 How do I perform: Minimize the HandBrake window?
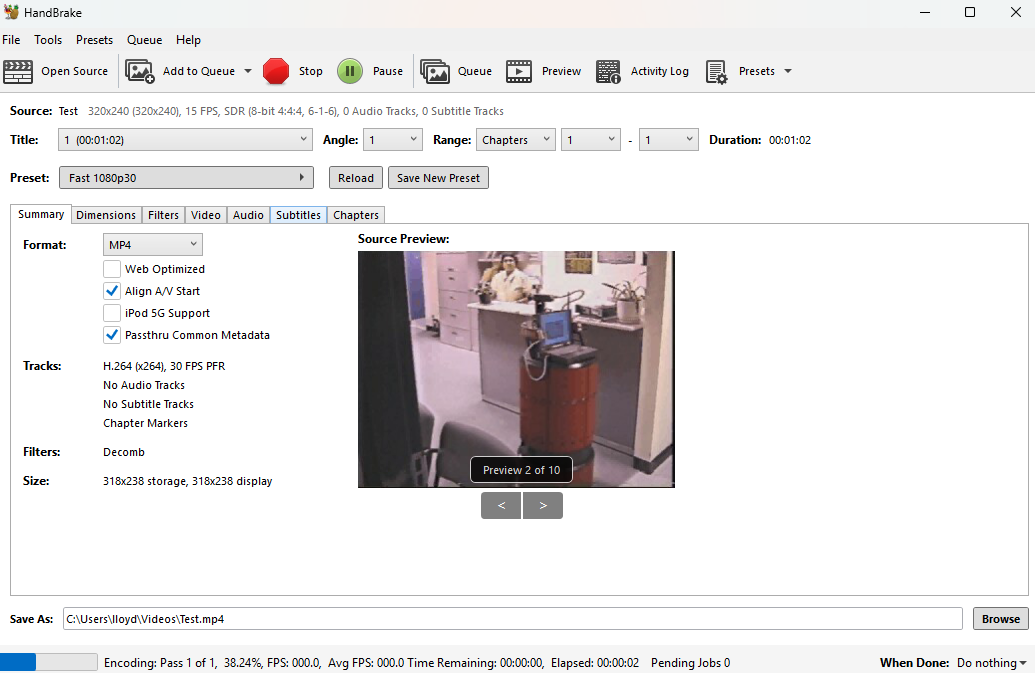pos(925,12)
